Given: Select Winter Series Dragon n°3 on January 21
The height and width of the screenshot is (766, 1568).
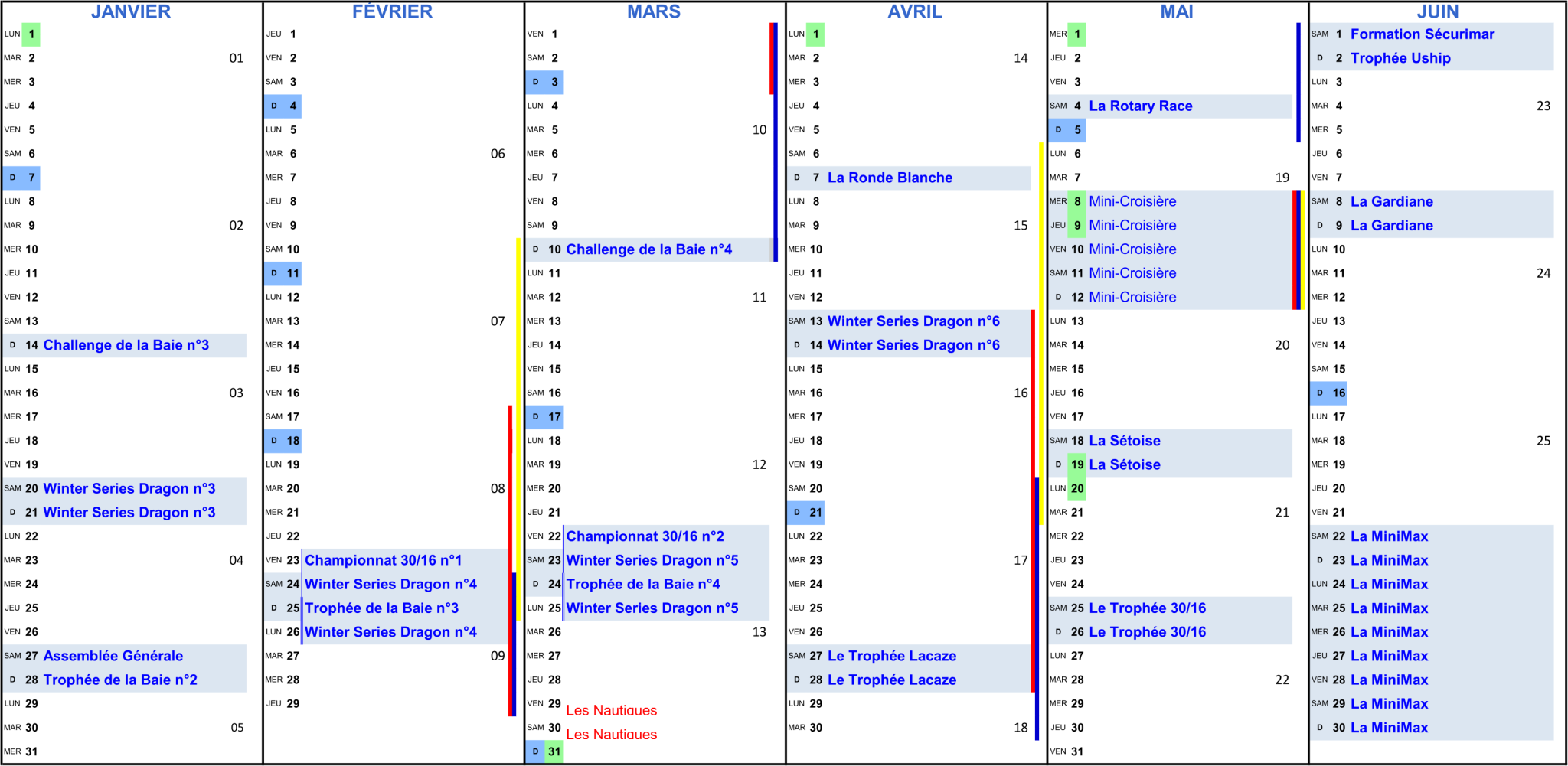Looking at the screenshot, I should click(x=129, y=513).
